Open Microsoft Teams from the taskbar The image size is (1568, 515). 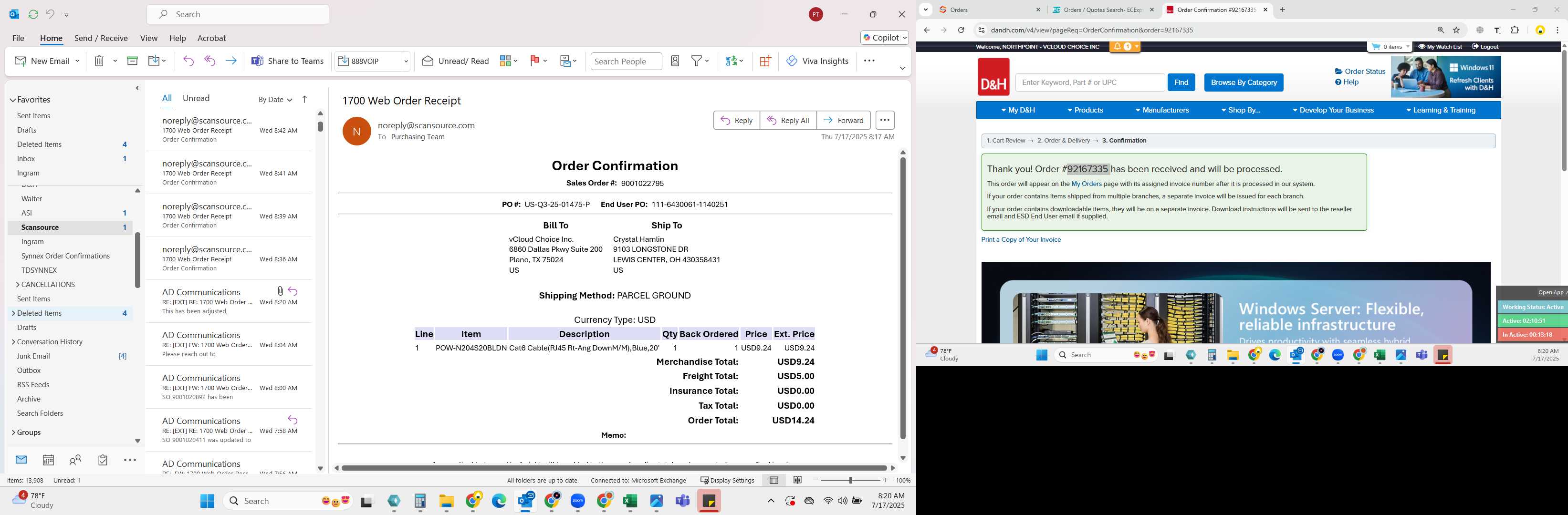coord(682,501)
